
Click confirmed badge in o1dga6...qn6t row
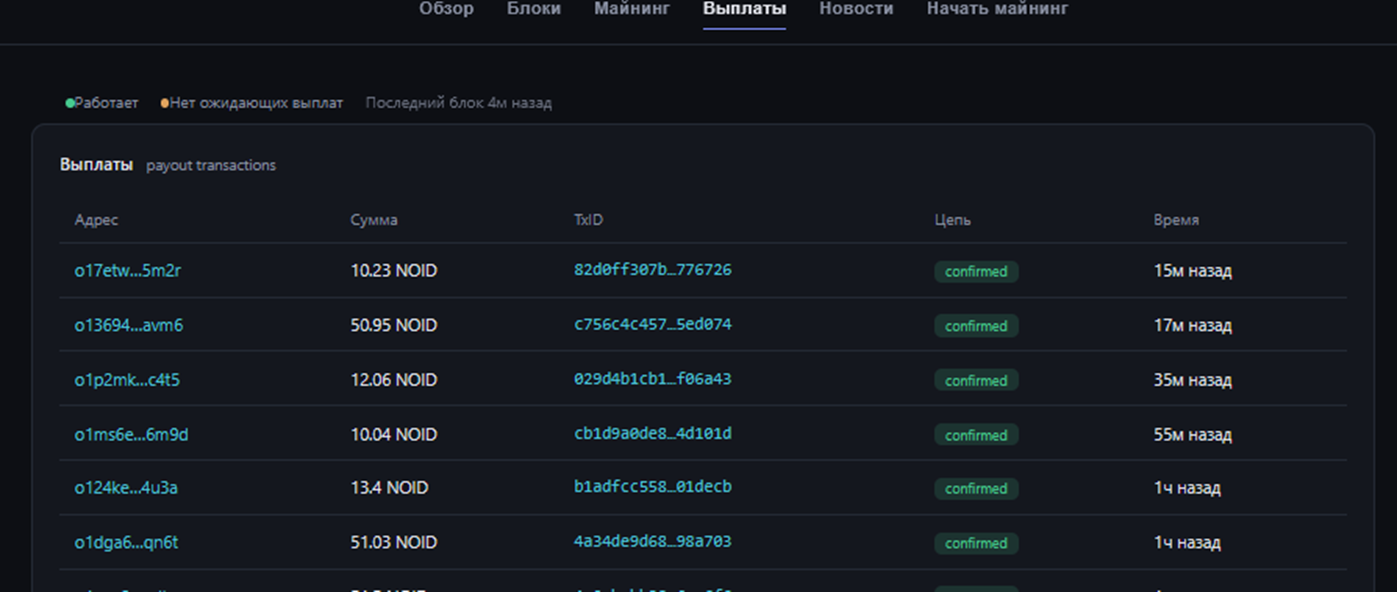point(976,543)
